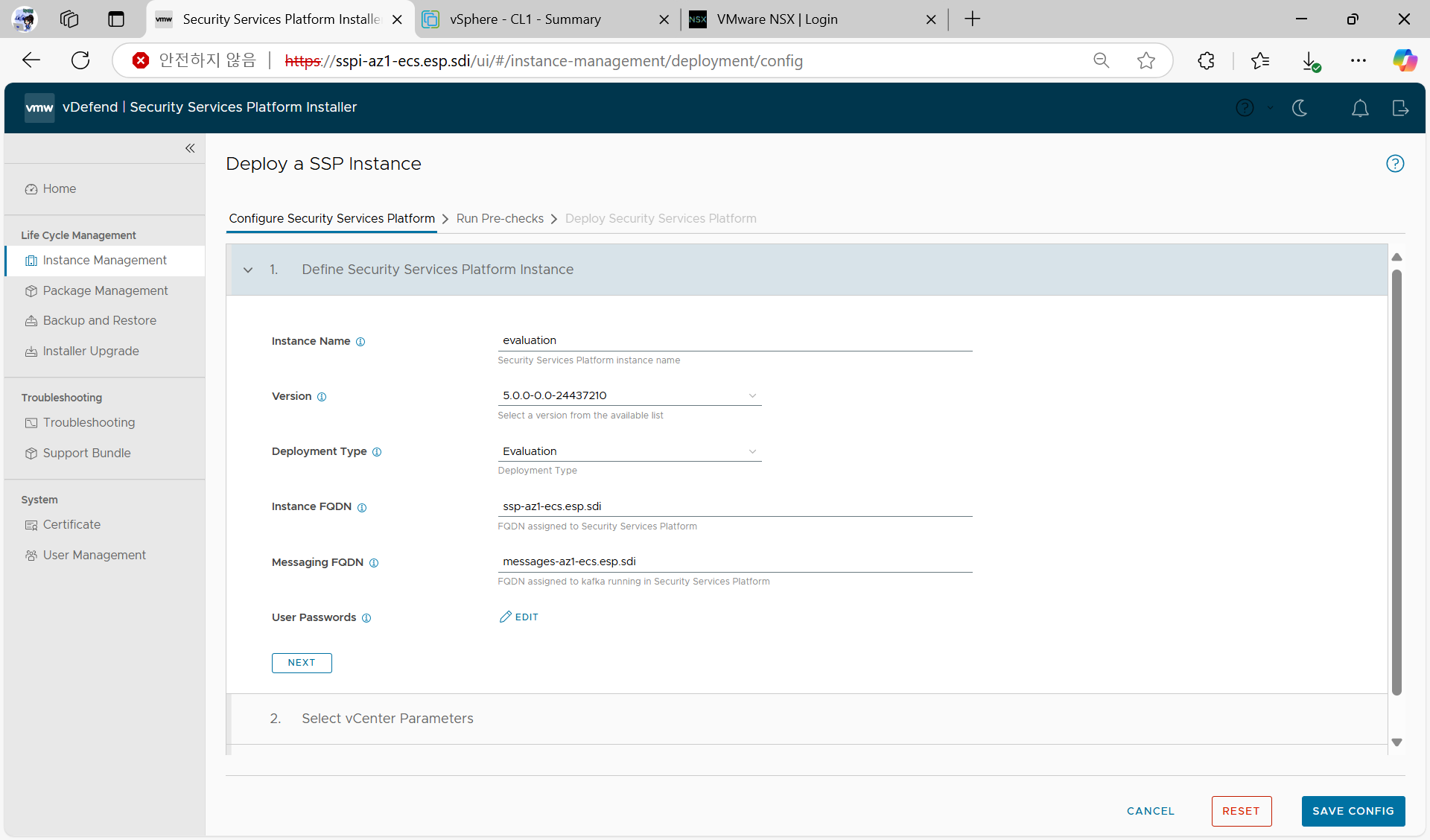Image resolution: width=1430 pixels, height=840 pixels.
Task: Open notifications bell
Action: click(x=1360, y=108)
